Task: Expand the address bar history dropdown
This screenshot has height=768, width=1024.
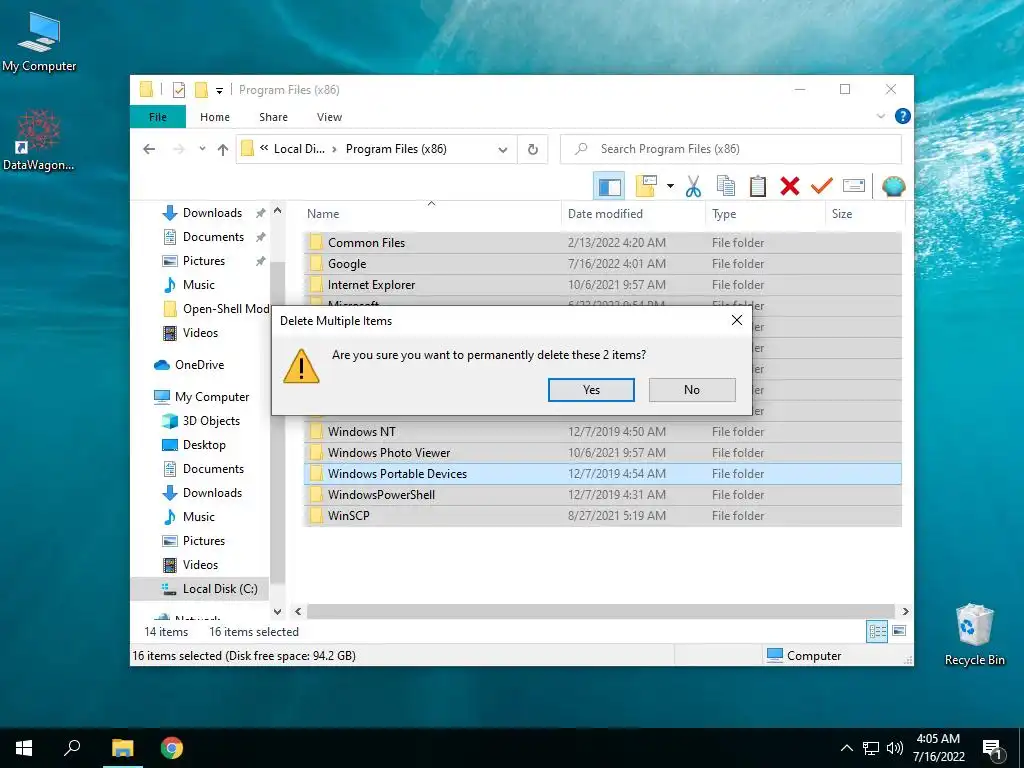Action: click(503, 150)
